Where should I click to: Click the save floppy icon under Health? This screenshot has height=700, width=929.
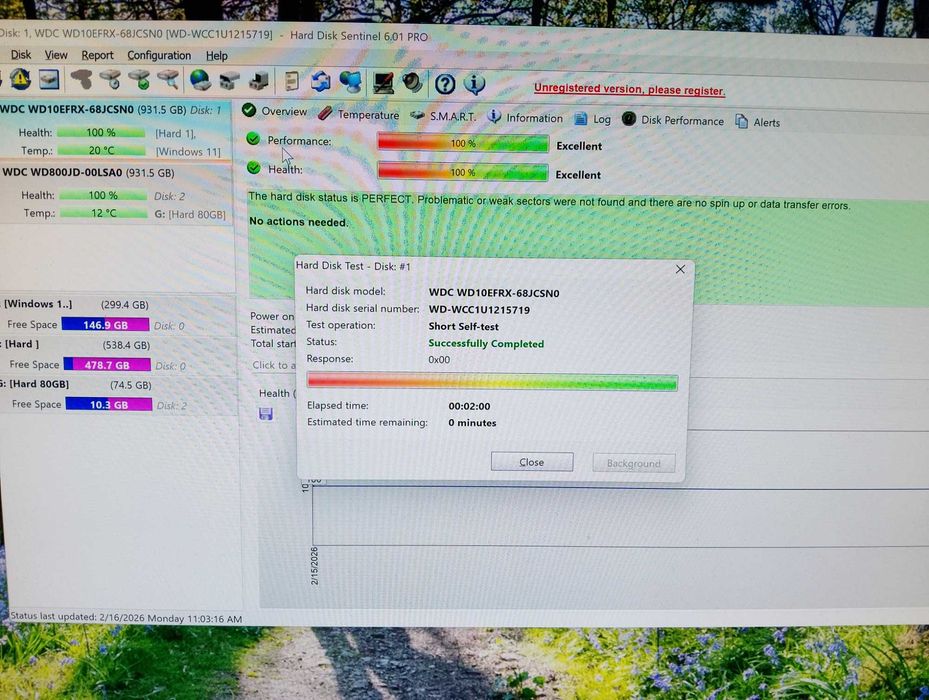point(266,413)
